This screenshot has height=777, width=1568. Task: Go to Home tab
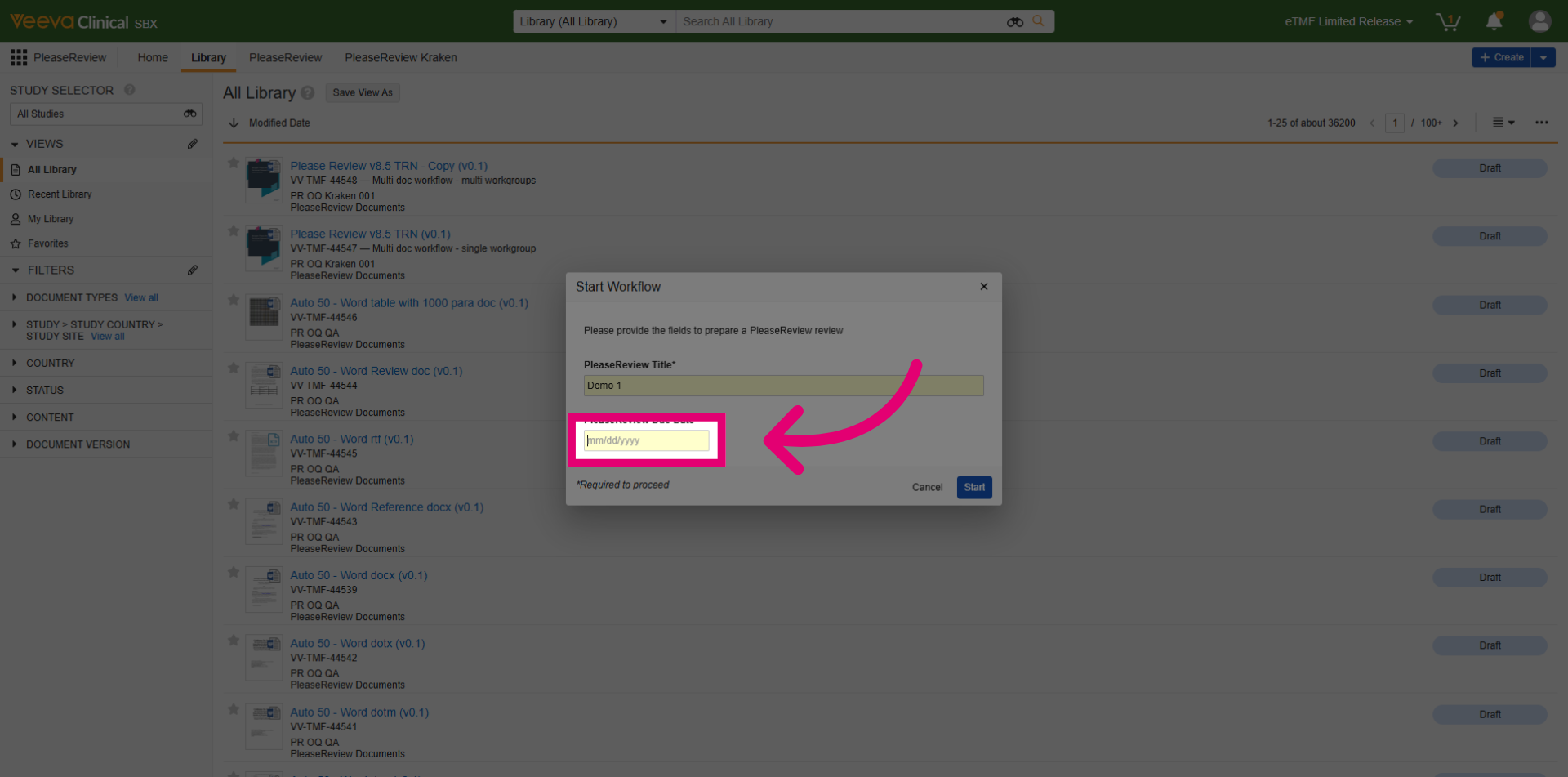click(153, 57)
